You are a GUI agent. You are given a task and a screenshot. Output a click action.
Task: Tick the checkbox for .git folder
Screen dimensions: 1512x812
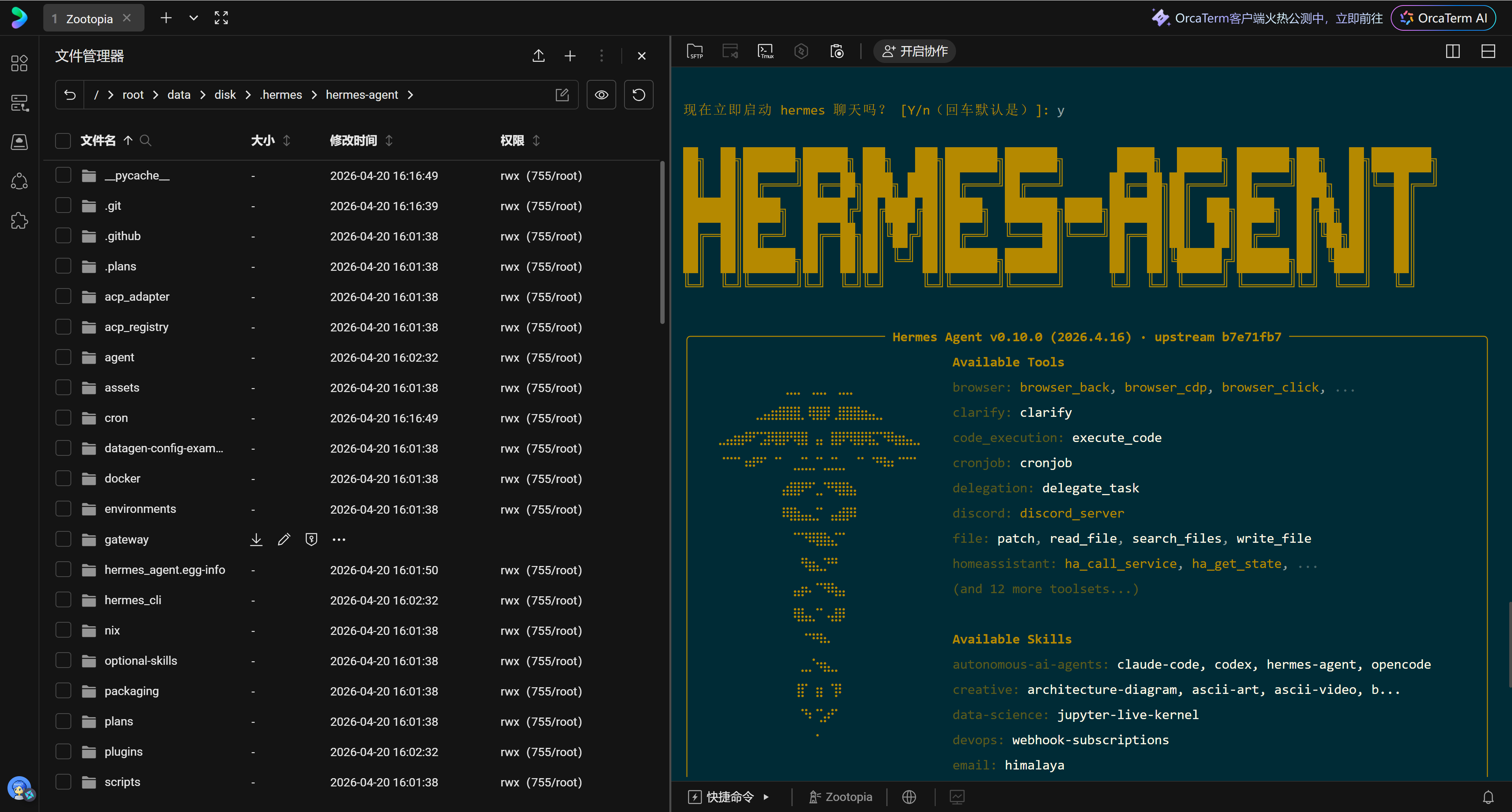pyautogui.click(x=63, y=206)
